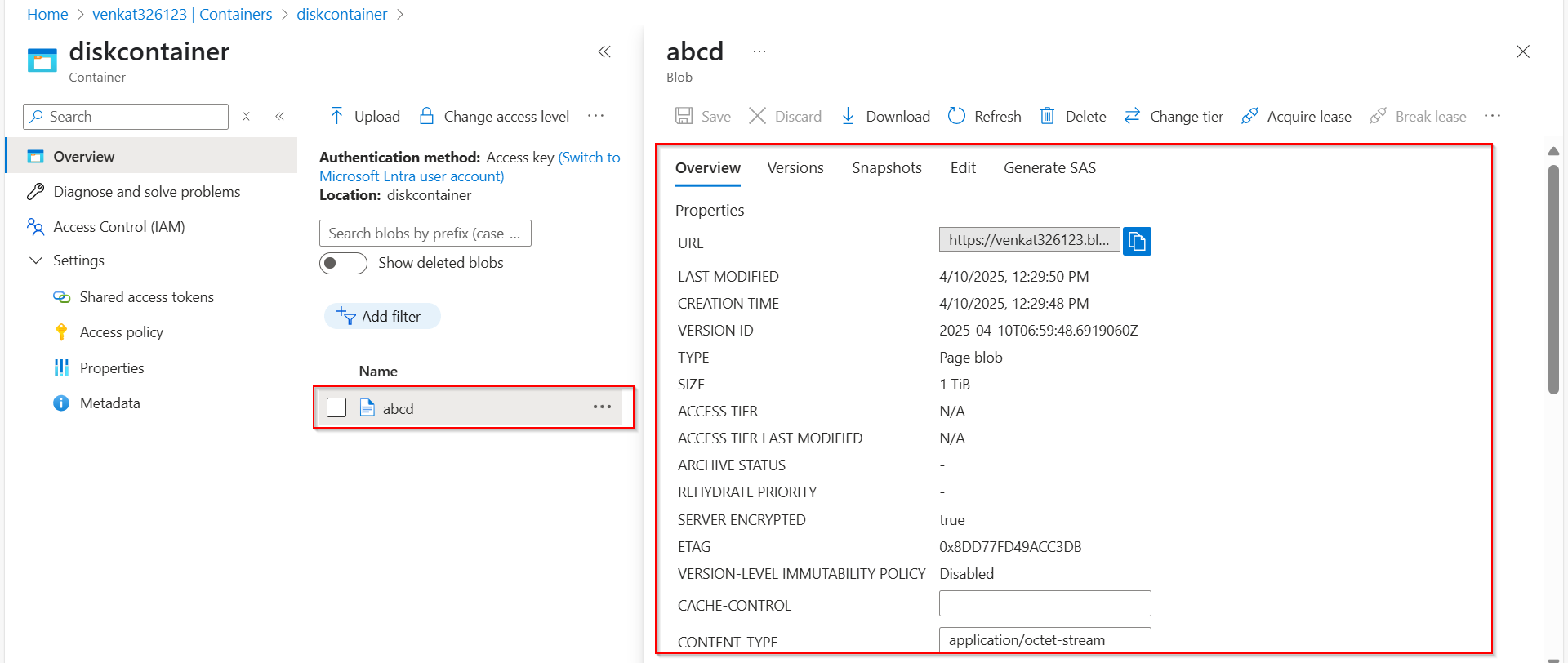This screenshot has width=1568, height=663.
Task: Click the Change access level label
Action: click(x=506, y=117)
